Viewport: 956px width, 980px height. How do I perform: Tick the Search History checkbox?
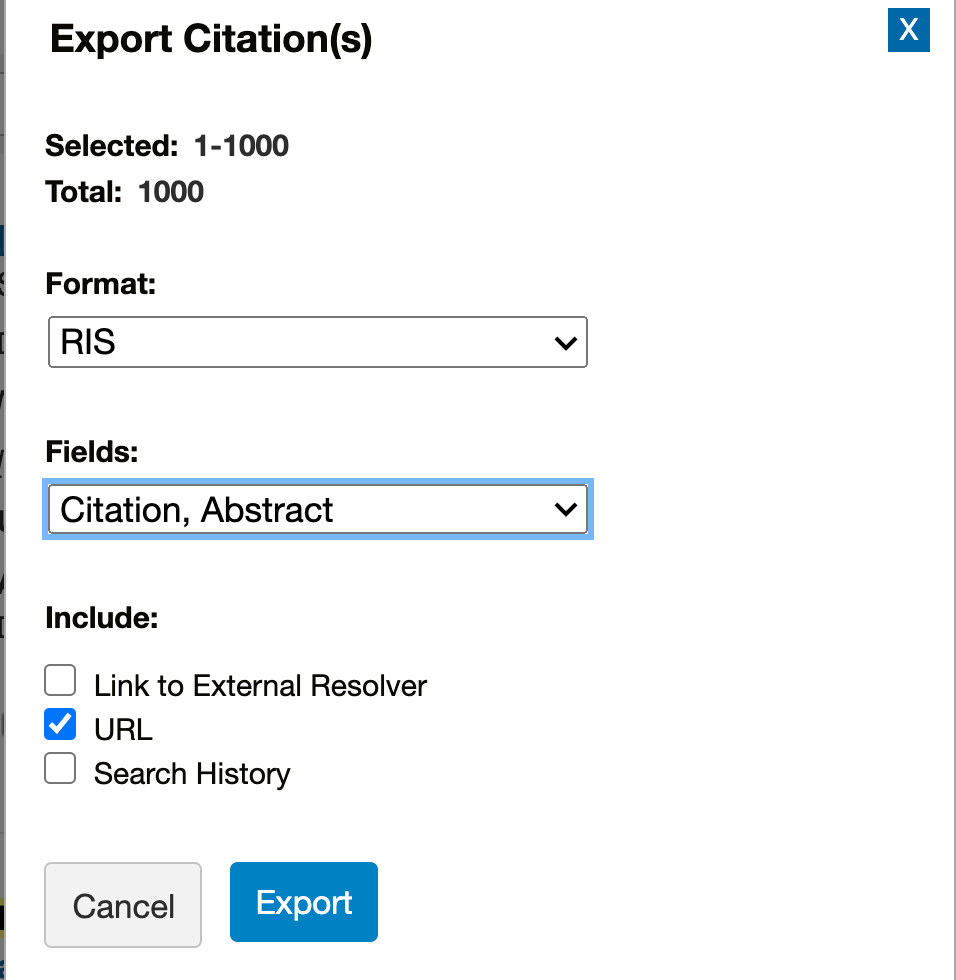click(x=60, y=768)
